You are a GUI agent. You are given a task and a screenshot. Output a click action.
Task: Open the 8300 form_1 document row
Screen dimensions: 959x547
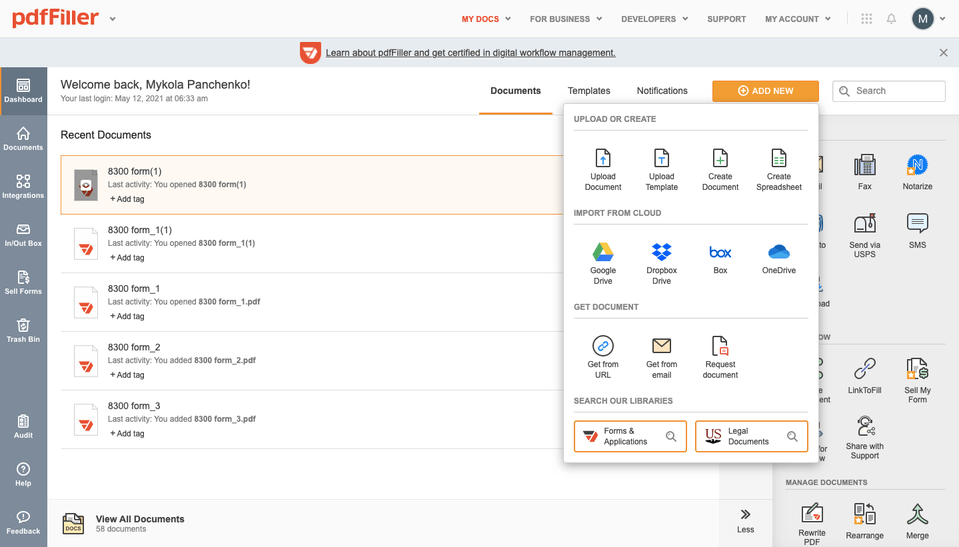312,302
